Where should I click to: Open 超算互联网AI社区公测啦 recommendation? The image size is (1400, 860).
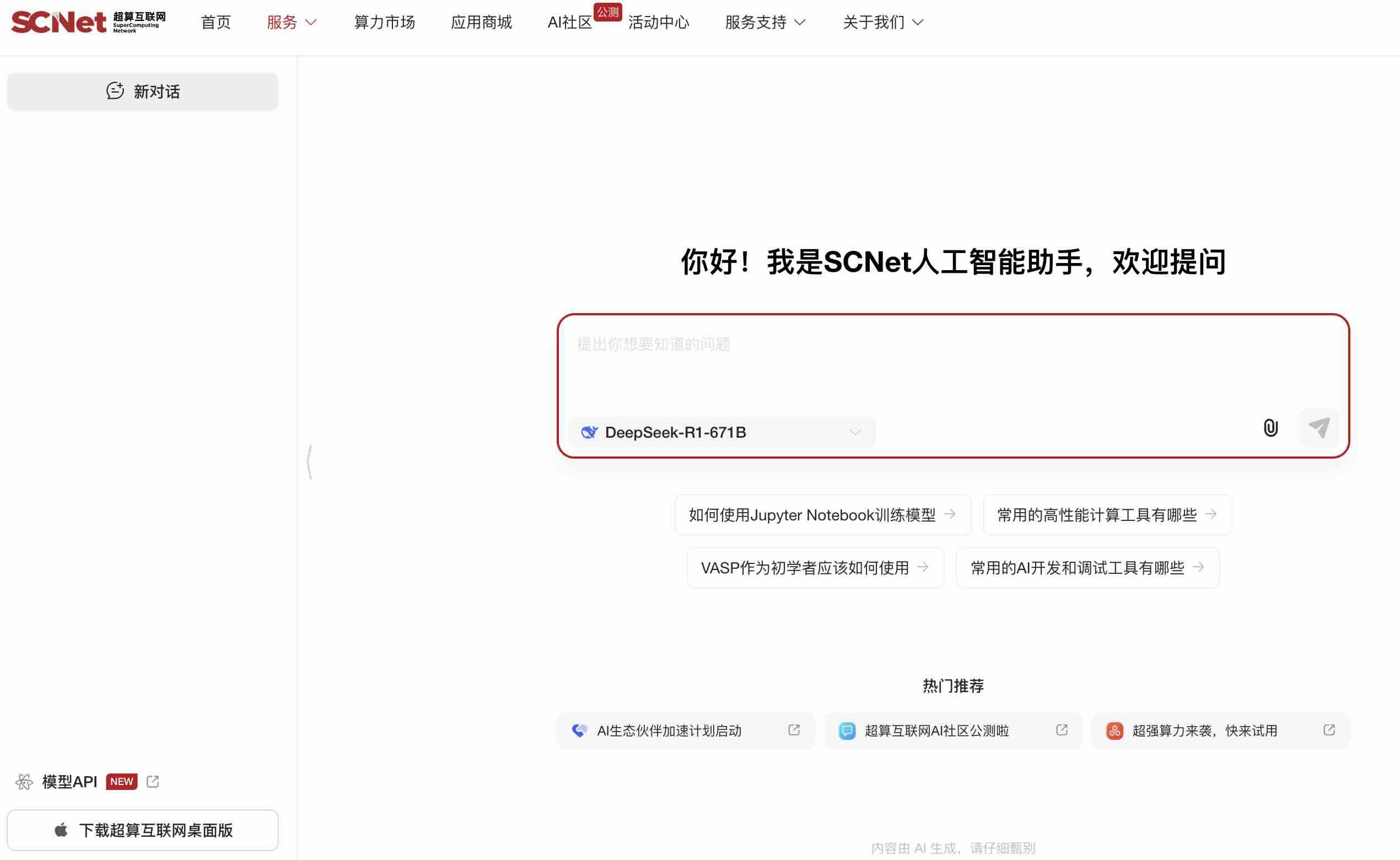click(954, 730)
